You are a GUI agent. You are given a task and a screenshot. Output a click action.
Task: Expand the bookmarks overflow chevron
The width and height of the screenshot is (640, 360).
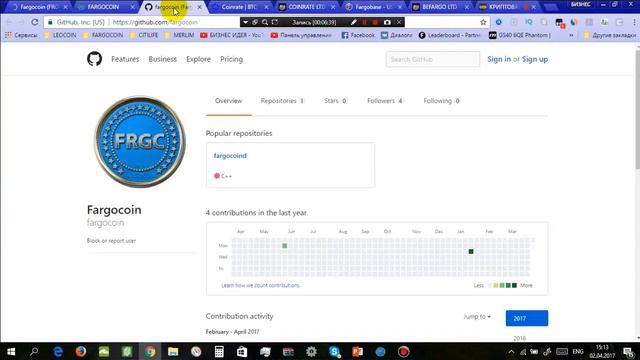[571, 36]
